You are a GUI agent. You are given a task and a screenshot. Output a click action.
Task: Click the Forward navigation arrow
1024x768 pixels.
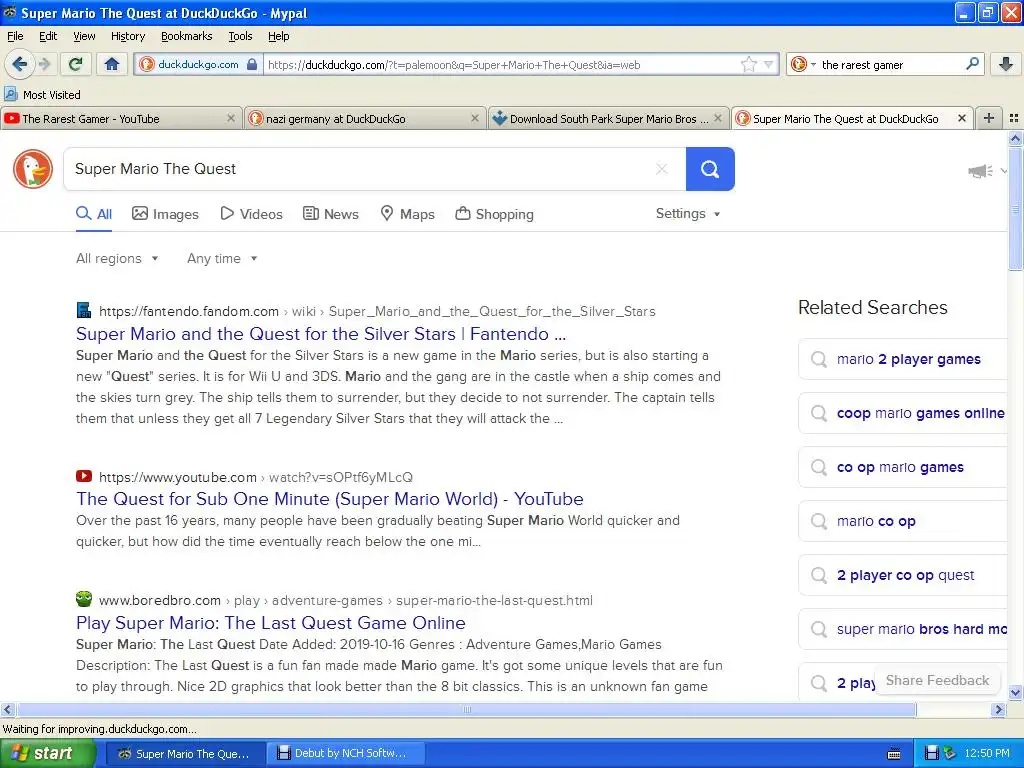click(x=44, y=64)
